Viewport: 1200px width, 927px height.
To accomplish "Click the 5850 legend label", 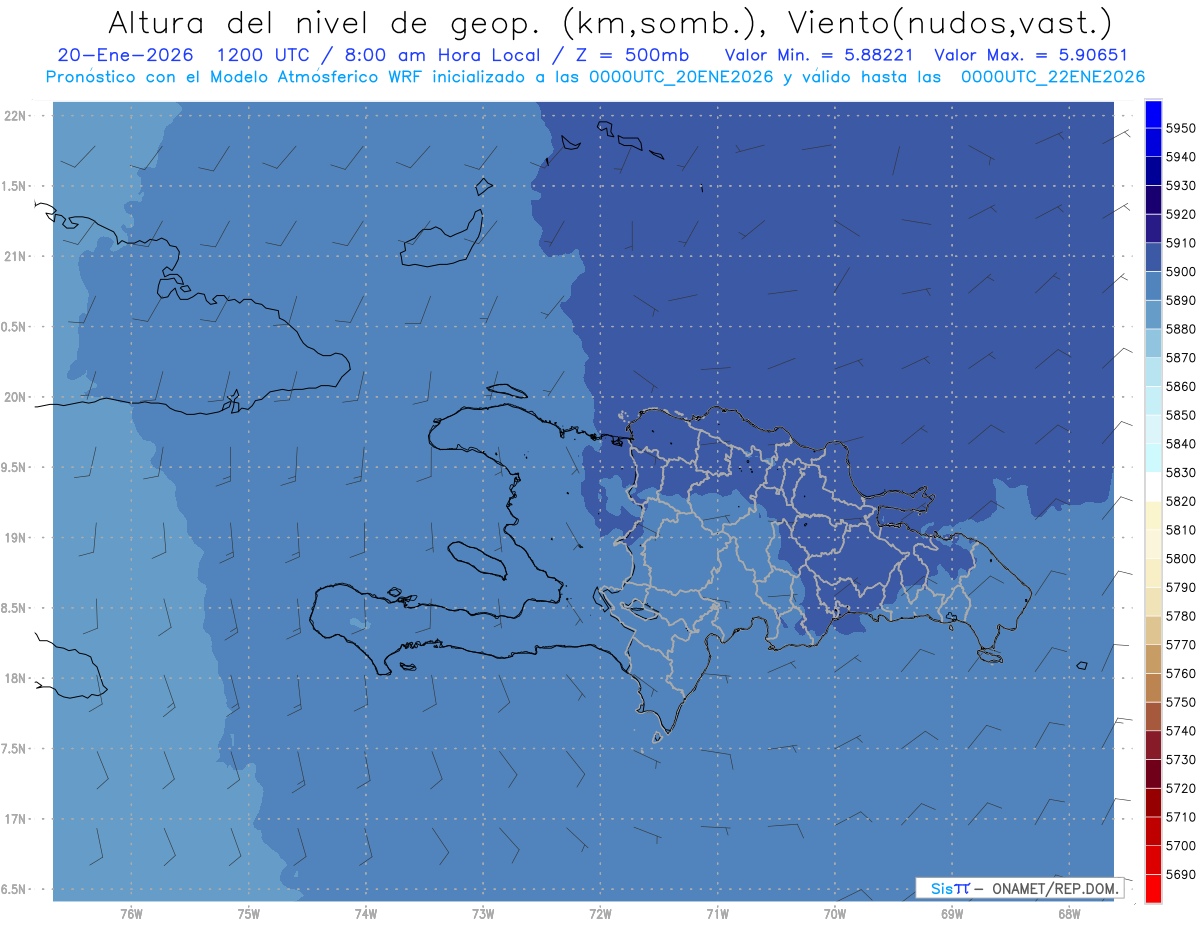I will [1180, 415].
